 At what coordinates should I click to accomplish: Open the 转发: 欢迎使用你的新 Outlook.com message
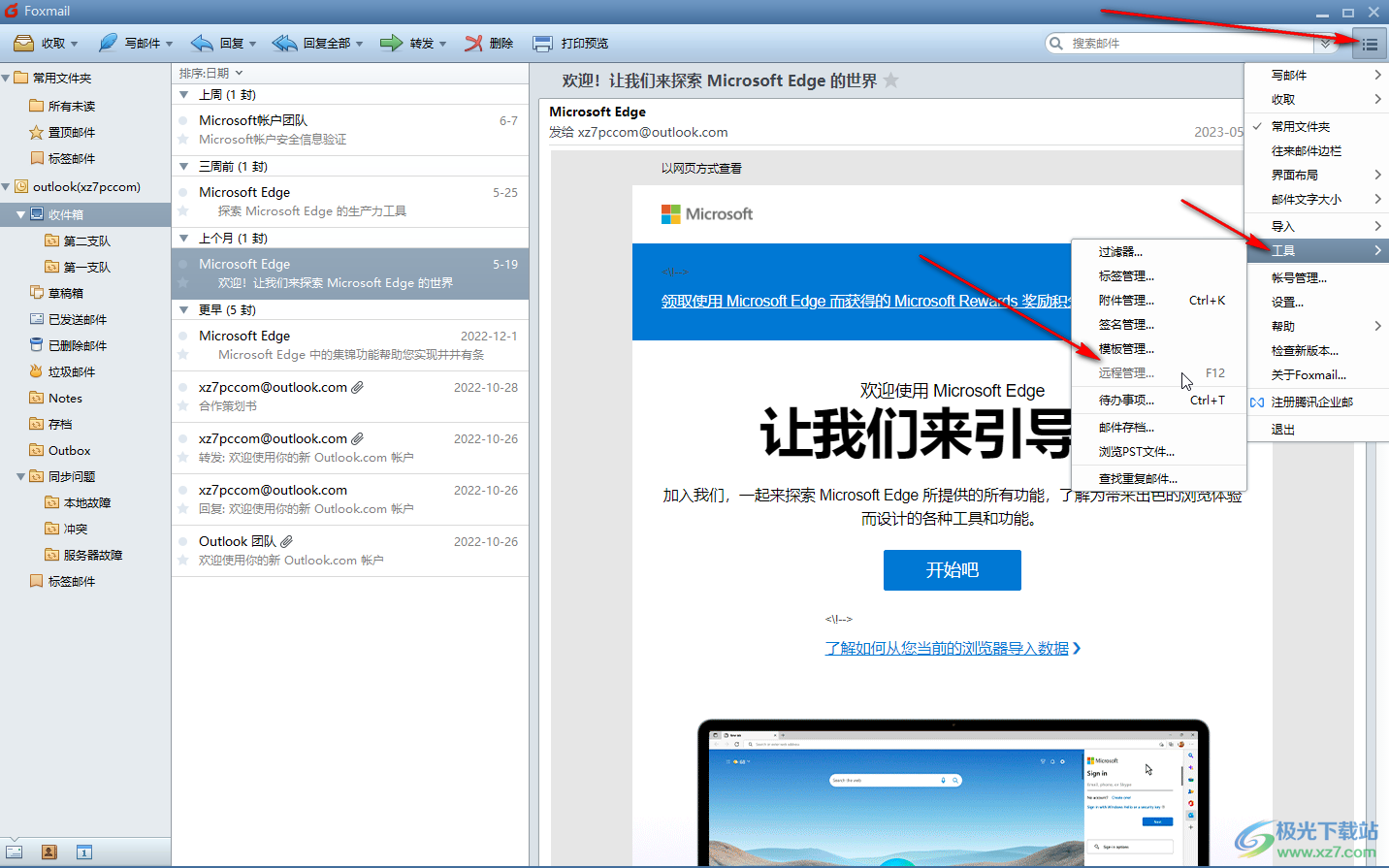click(350, 448)
